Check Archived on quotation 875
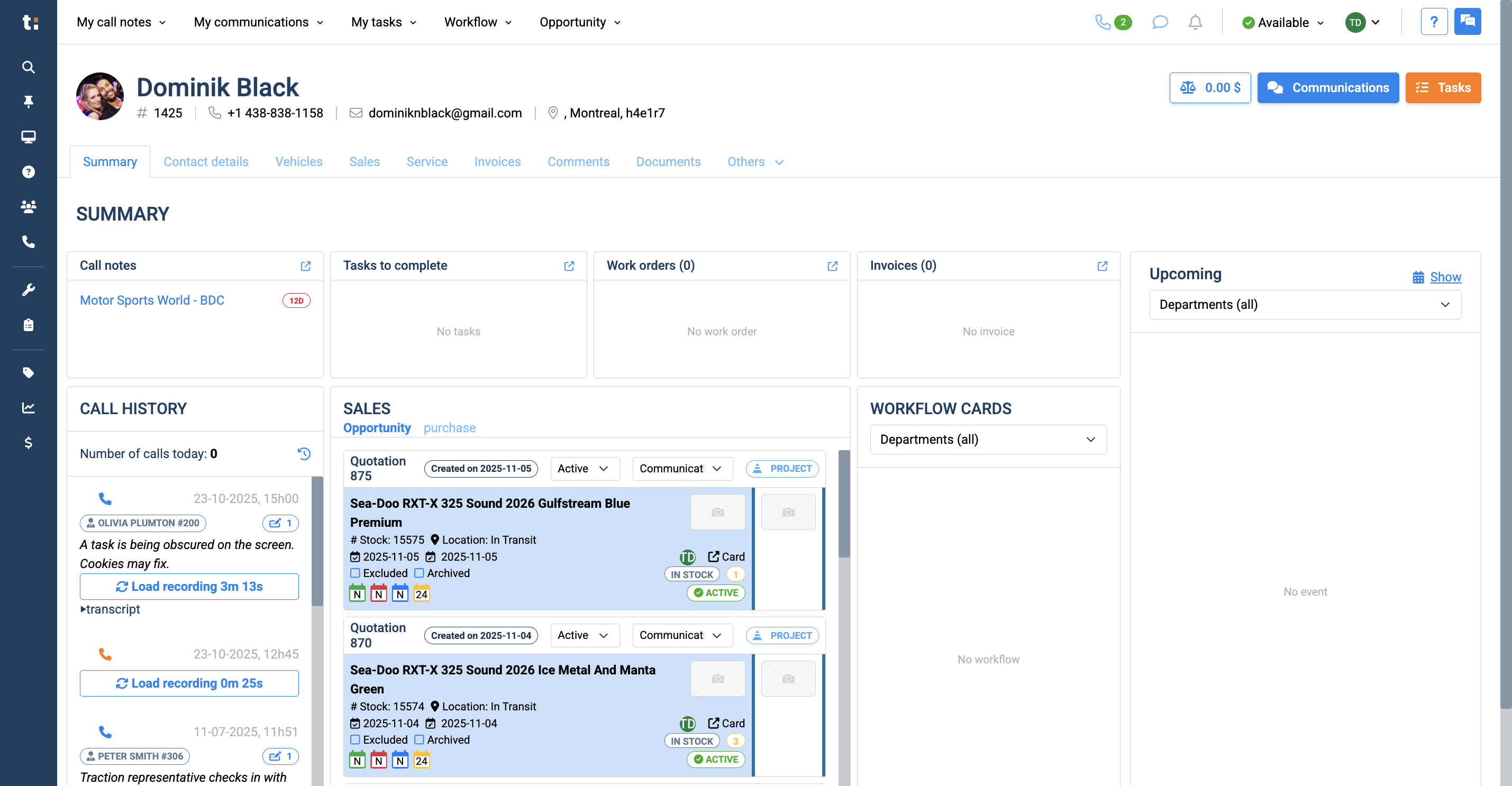This screenshot has width=1512, height=786. pyautogui.click(x=419, y=573)
